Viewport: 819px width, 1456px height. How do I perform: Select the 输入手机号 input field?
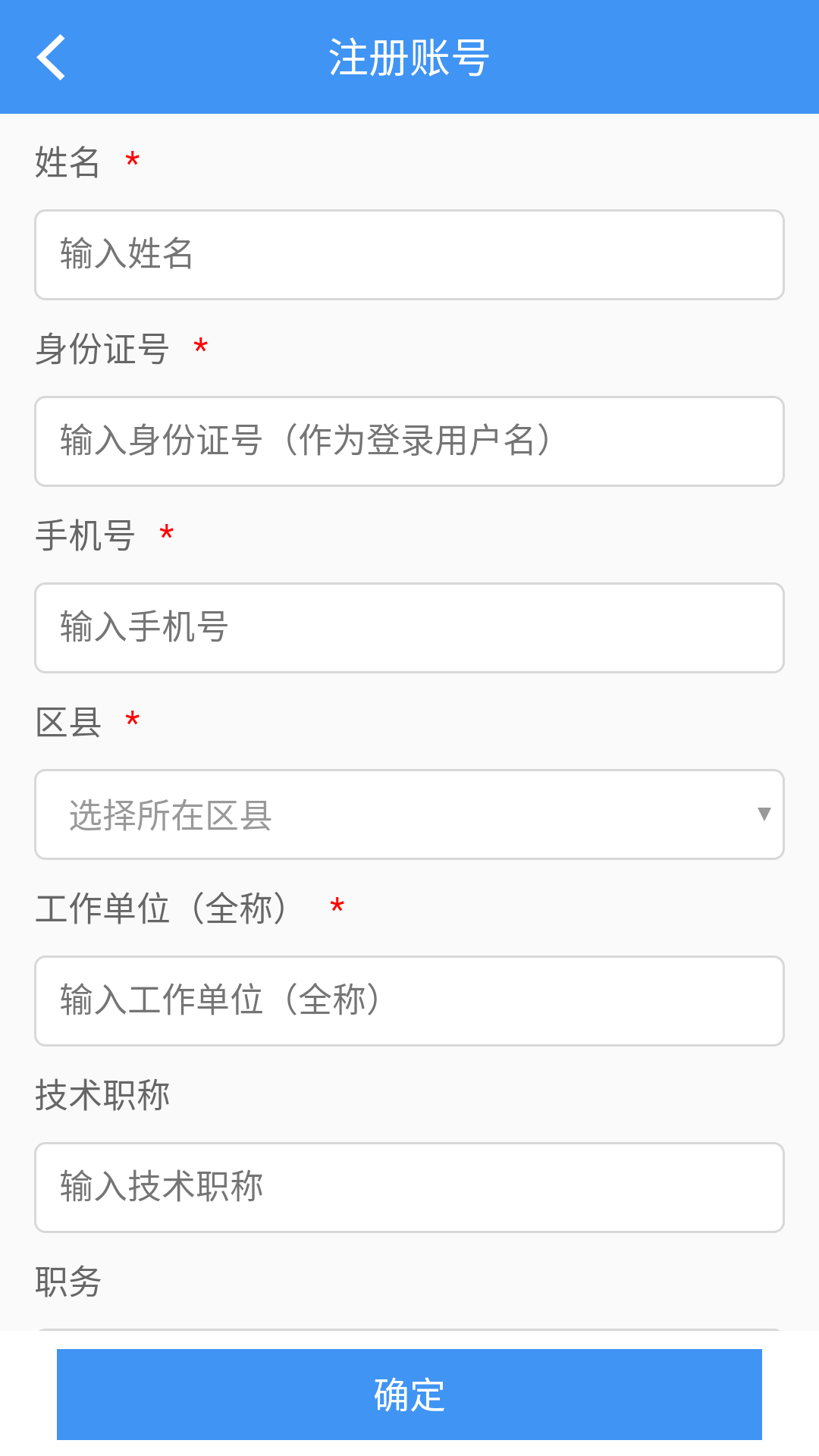point(409,628)
